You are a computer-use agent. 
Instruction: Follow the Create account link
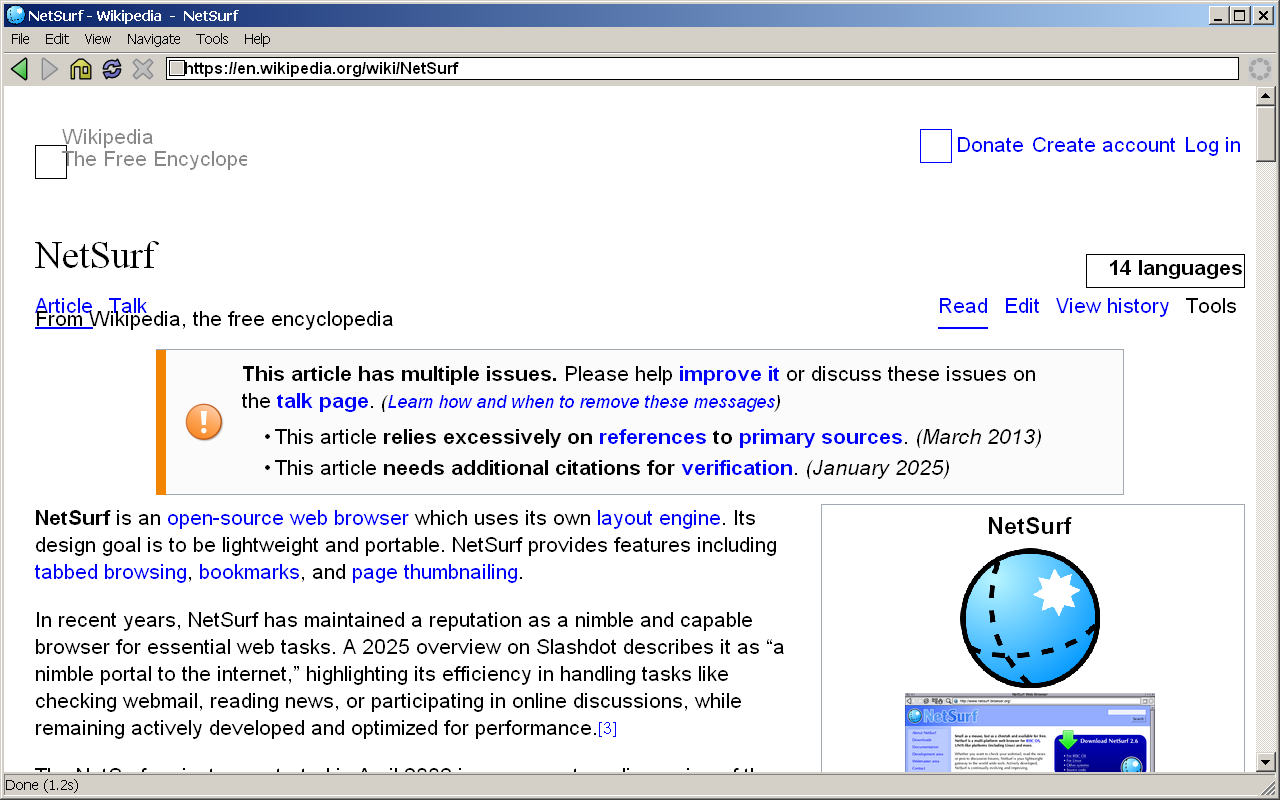click(1103, 146)
